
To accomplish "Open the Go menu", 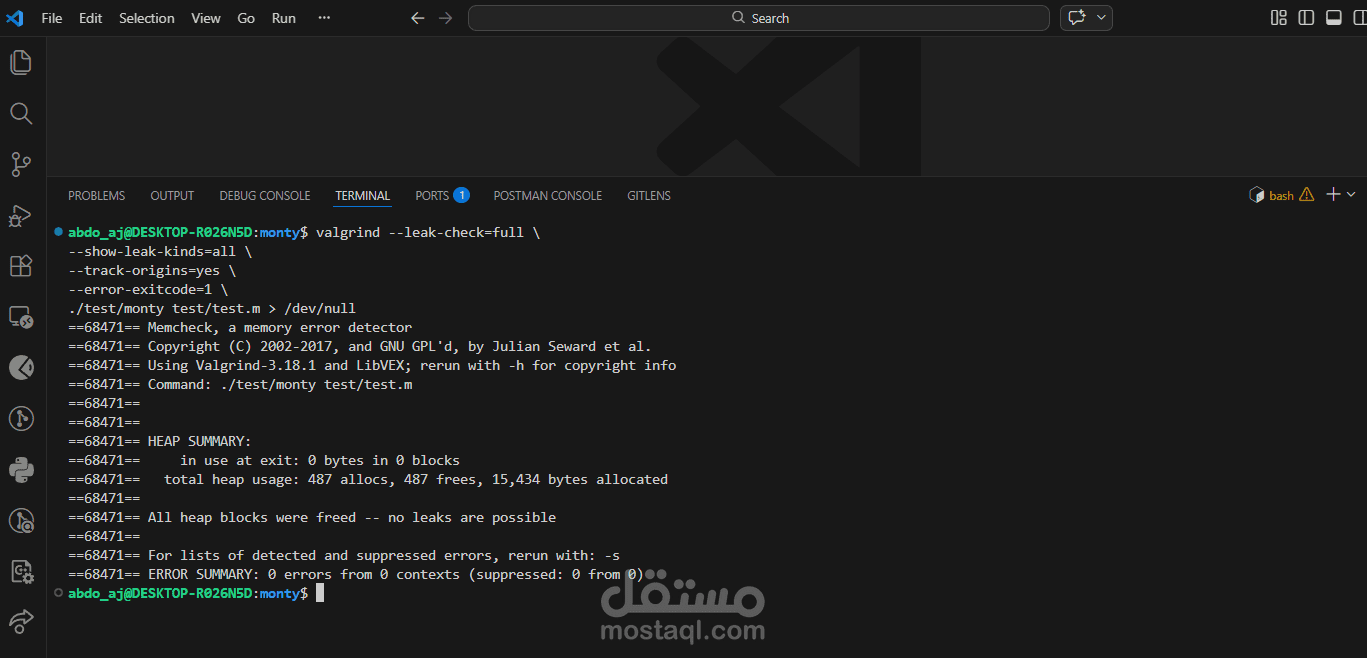I will point(246,18).
